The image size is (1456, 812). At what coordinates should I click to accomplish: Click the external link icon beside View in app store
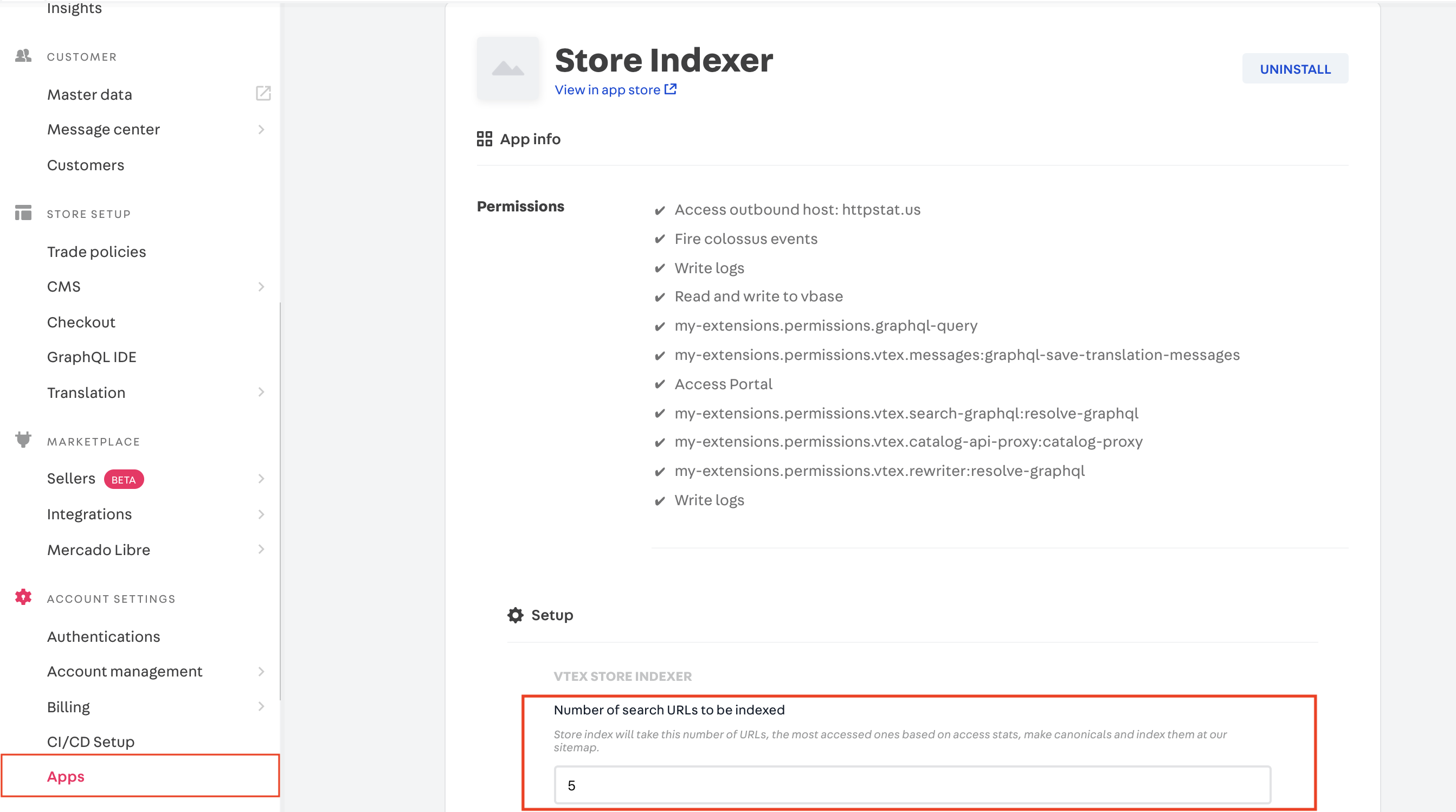(x=671, y=89)
